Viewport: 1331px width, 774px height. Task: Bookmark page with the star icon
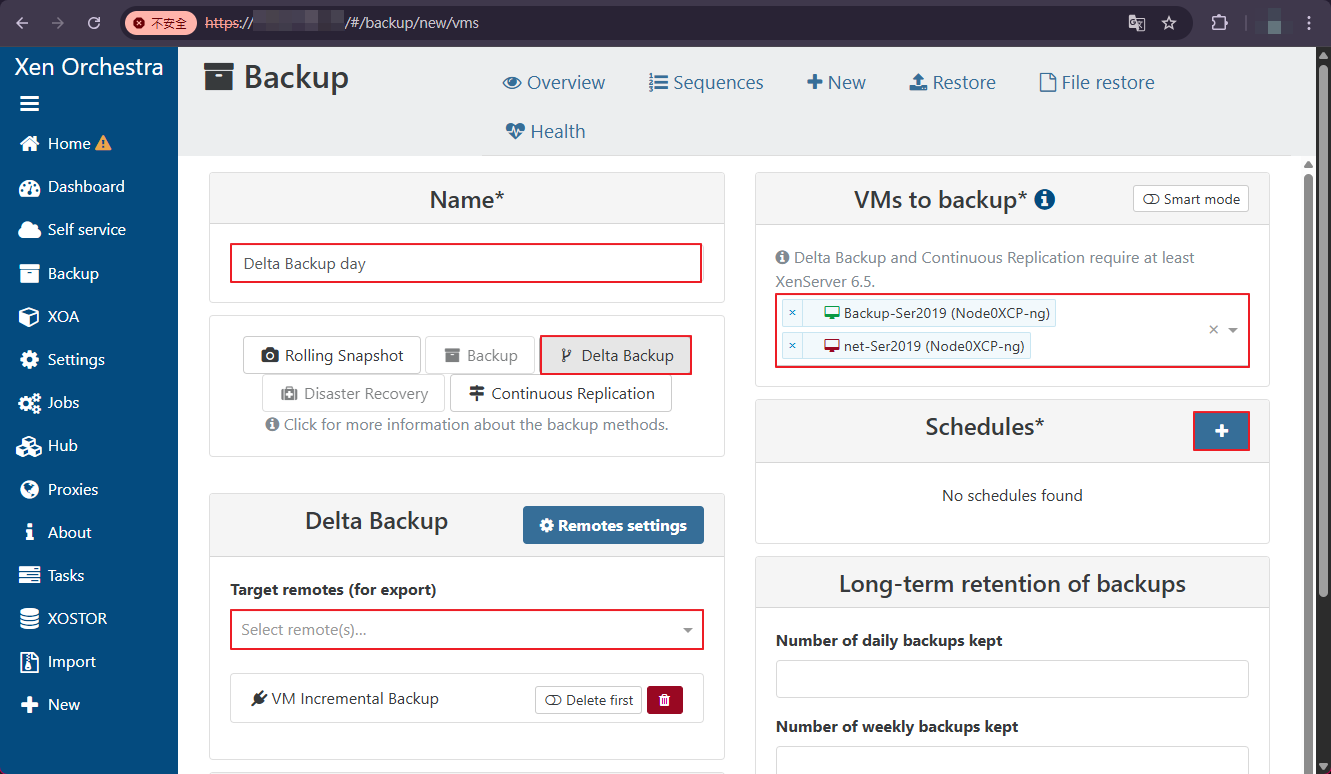[1169, 22]
